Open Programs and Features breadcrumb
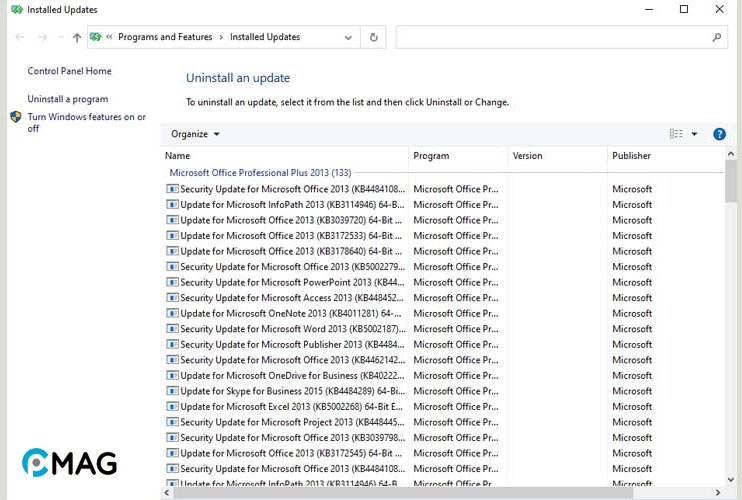742x500 pixels. [x=165, y=37]
